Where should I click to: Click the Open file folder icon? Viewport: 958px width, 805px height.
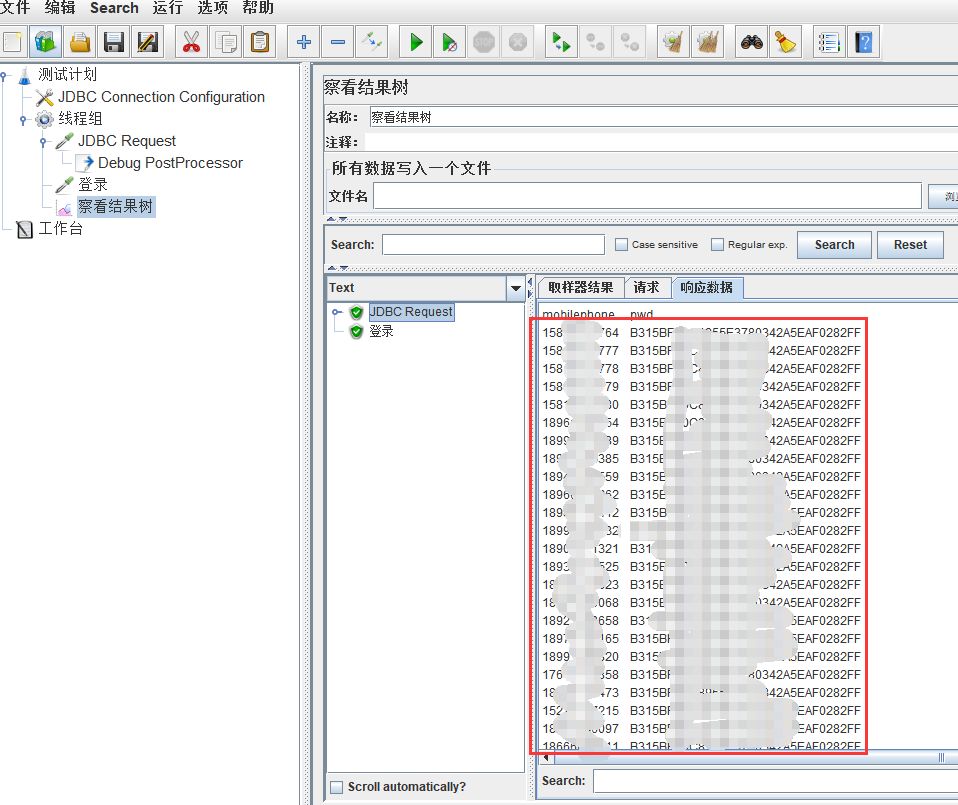pyautogui.click(x=80, y=42)
